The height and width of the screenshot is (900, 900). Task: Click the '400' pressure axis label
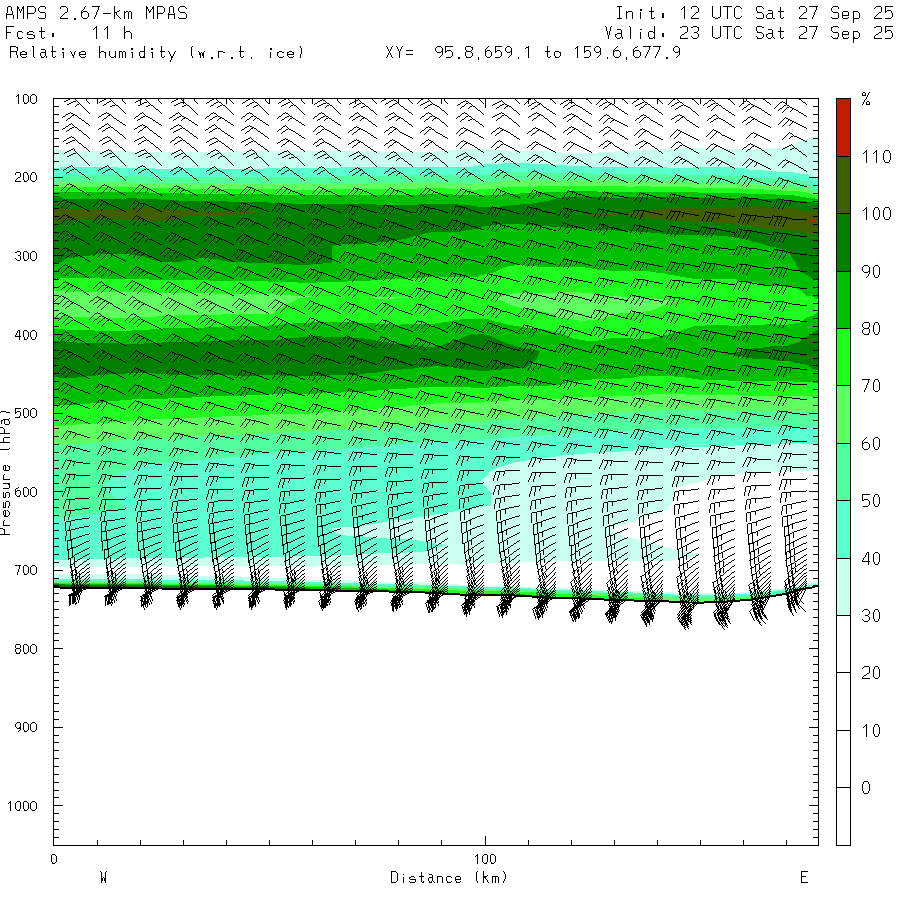point(26,335)
